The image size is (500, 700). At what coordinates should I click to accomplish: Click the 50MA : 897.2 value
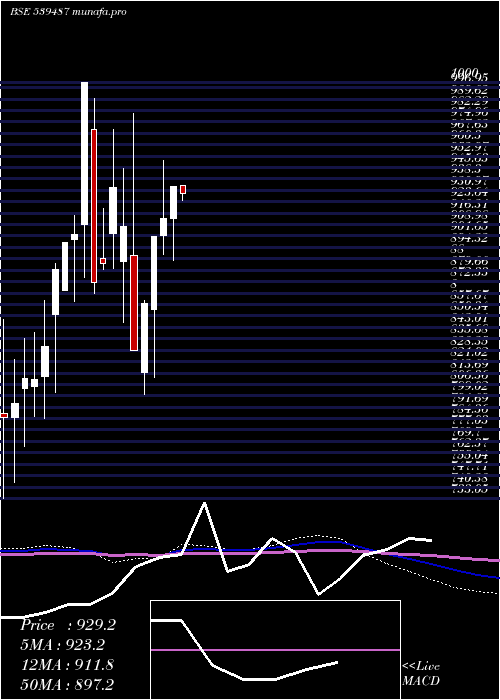click(68, 685)
